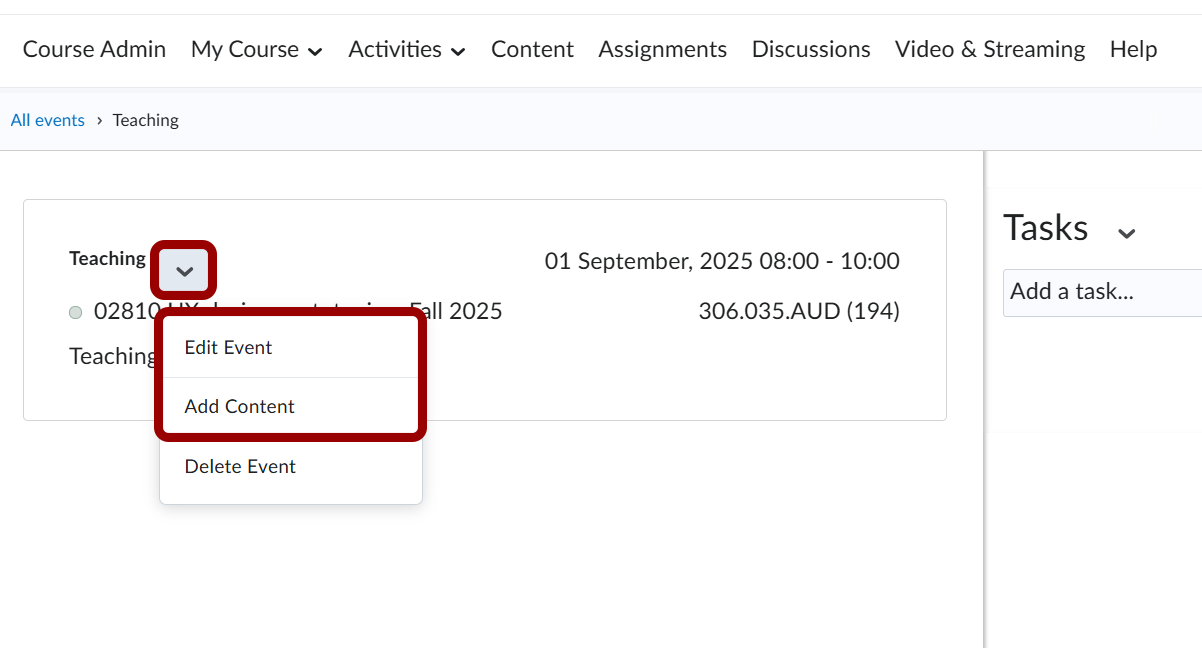Viewport: 1202px width, 648px height.
Task: Return to All events via breadcrumb
Action: [x=47, y=120]
